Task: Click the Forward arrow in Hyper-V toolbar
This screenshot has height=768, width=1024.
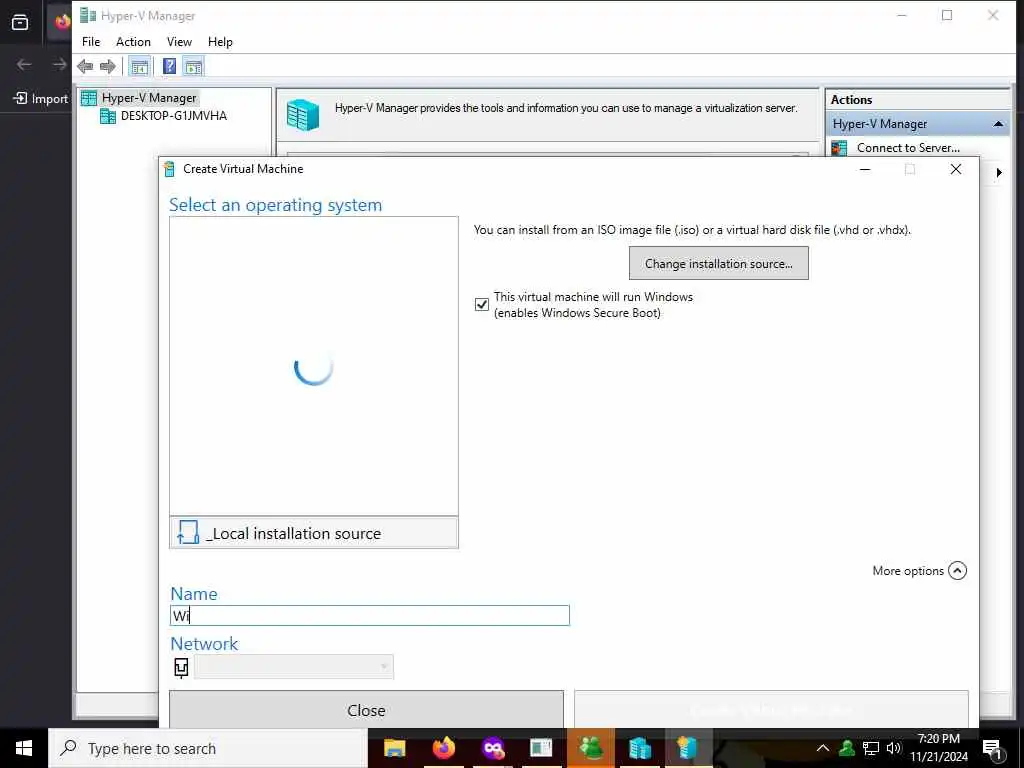Action: (x=108, y=66)
